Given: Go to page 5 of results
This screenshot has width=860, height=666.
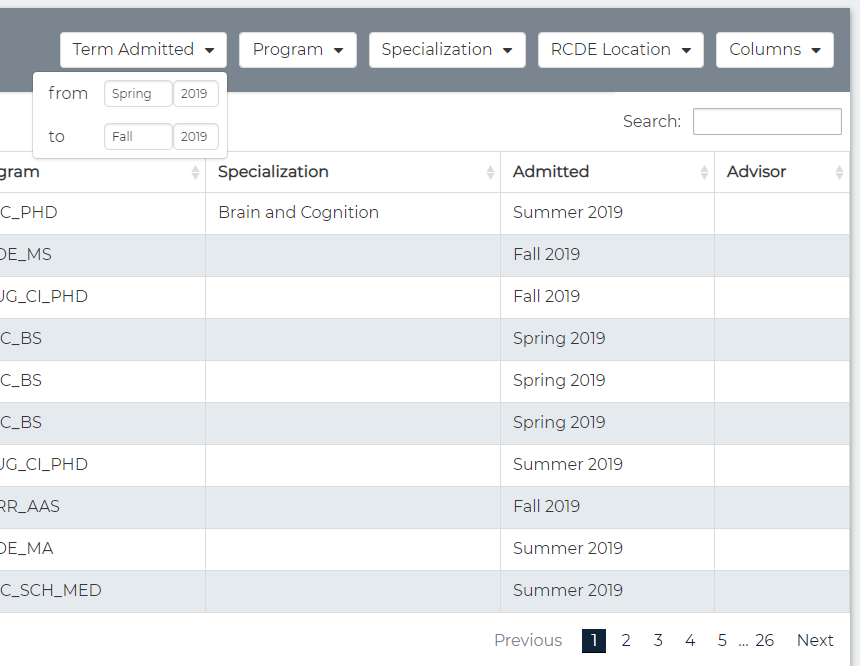Looking at the screenshot, I should click(x=722, y=641).
